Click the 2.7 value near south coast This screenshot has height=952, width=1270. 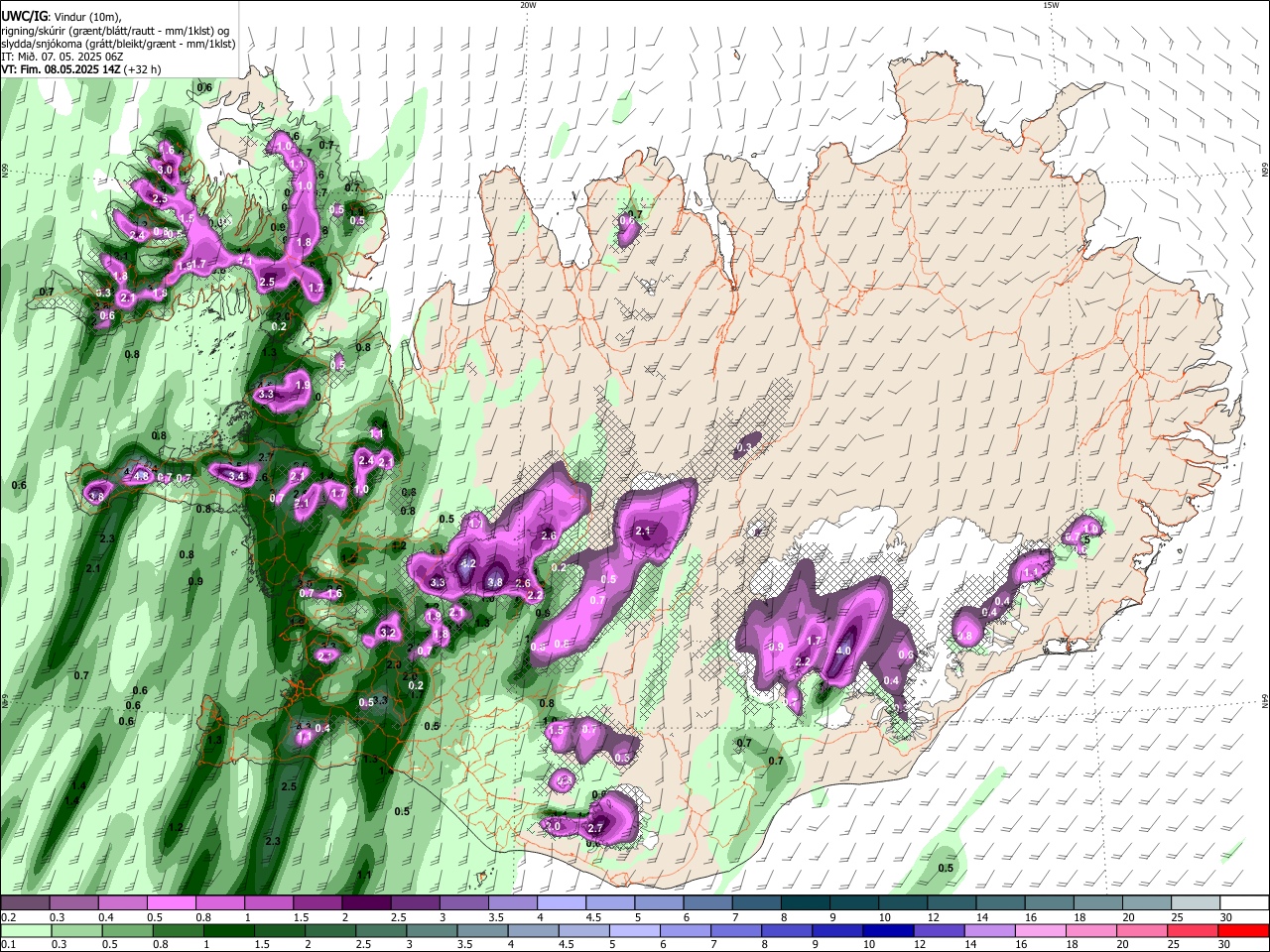596,828
